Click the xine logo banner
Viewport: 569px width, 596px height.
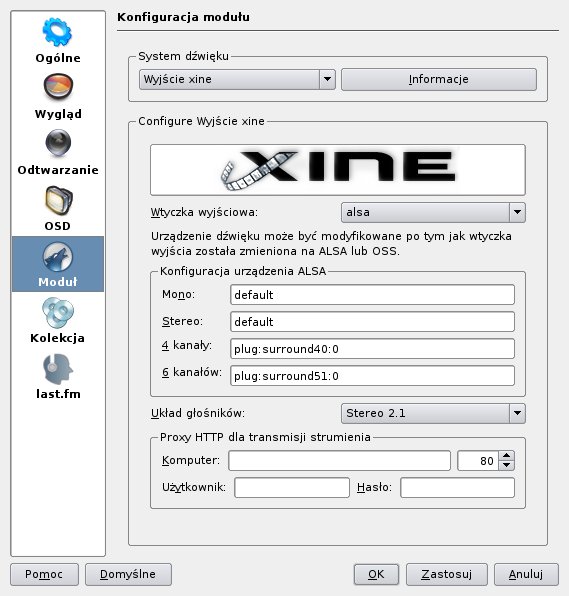(338, 170)
